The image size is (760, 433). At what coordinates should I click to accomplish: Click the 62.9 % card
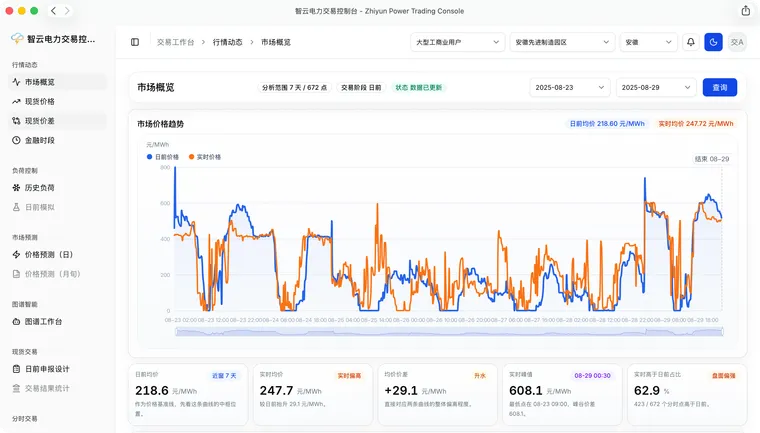[x=687, y=395]
